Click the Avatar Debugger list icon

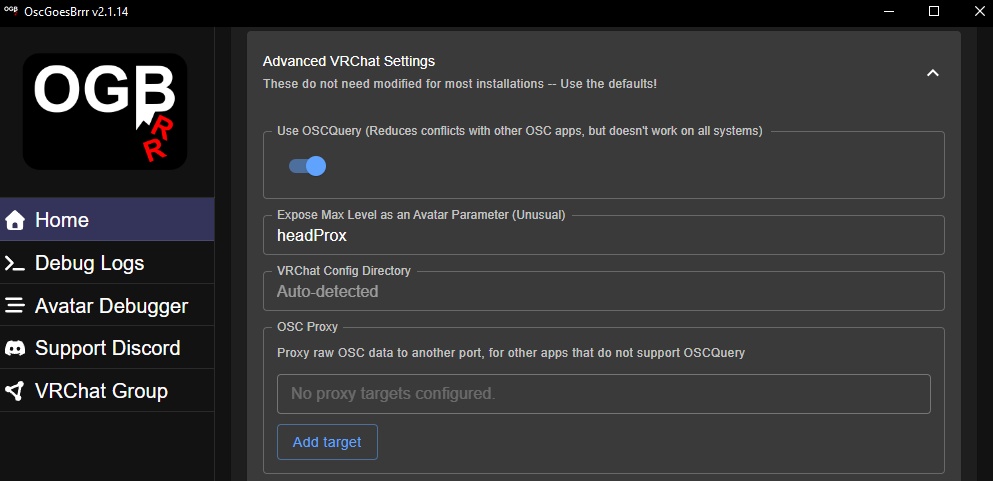pyautogui.click(x=15, y=306)
